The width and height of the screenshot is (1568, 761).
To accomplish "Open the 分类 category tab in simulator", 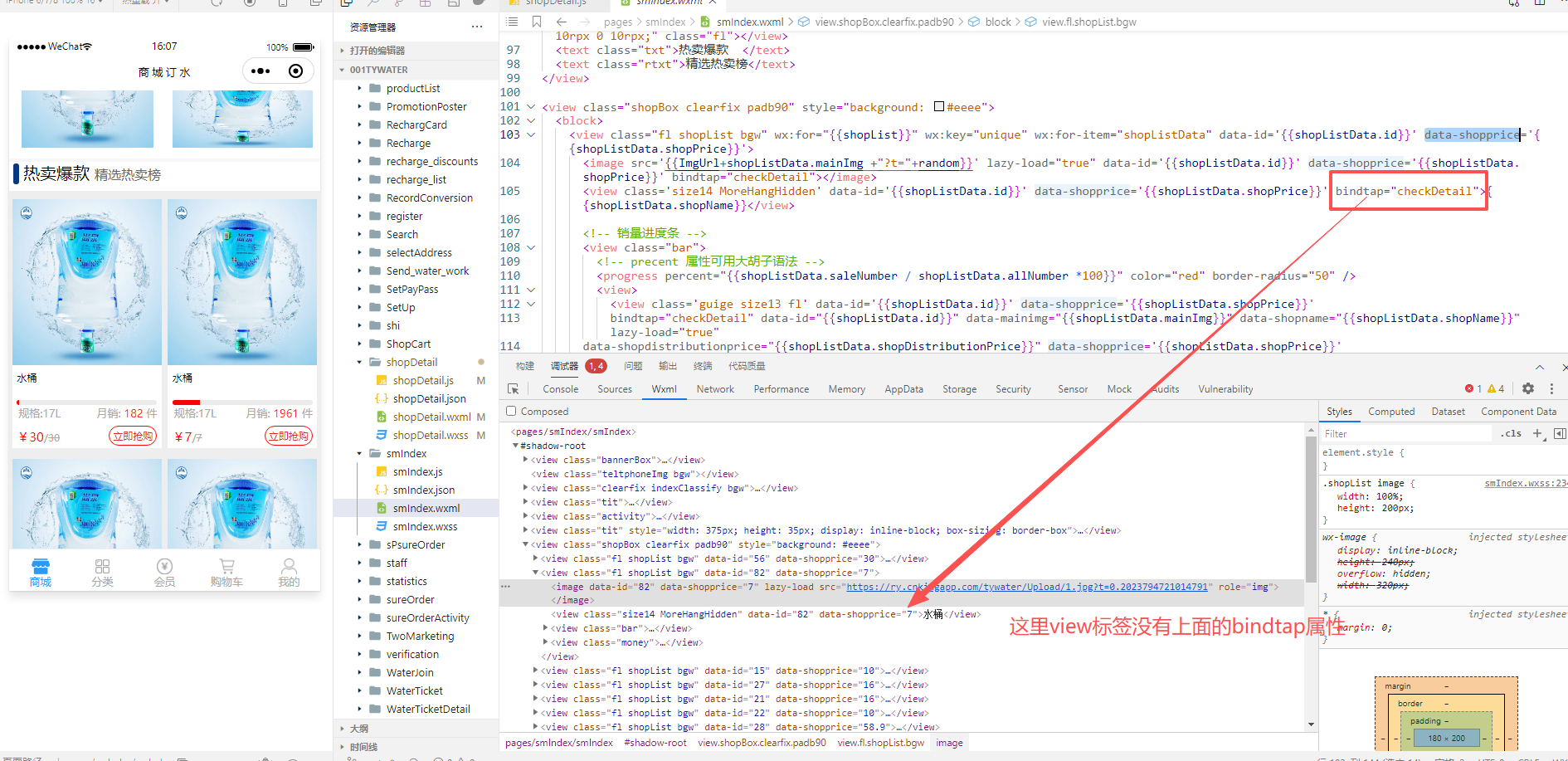I will (x=102, y=573).
